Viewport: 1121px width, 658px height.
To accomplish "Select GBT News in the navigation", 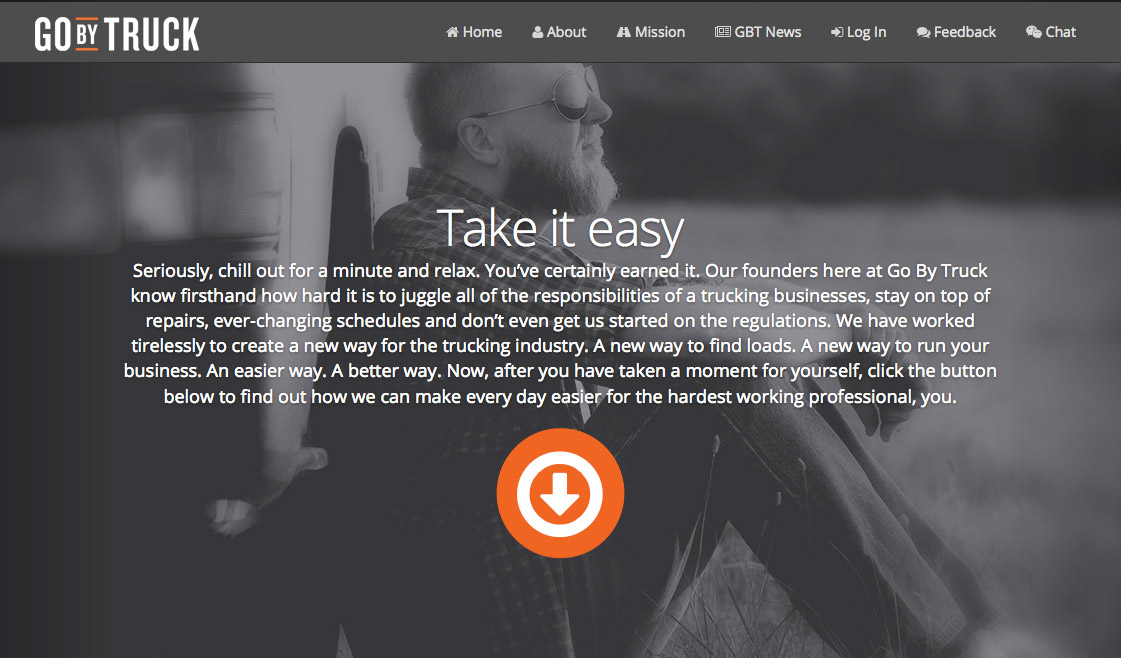I will 758,32.
